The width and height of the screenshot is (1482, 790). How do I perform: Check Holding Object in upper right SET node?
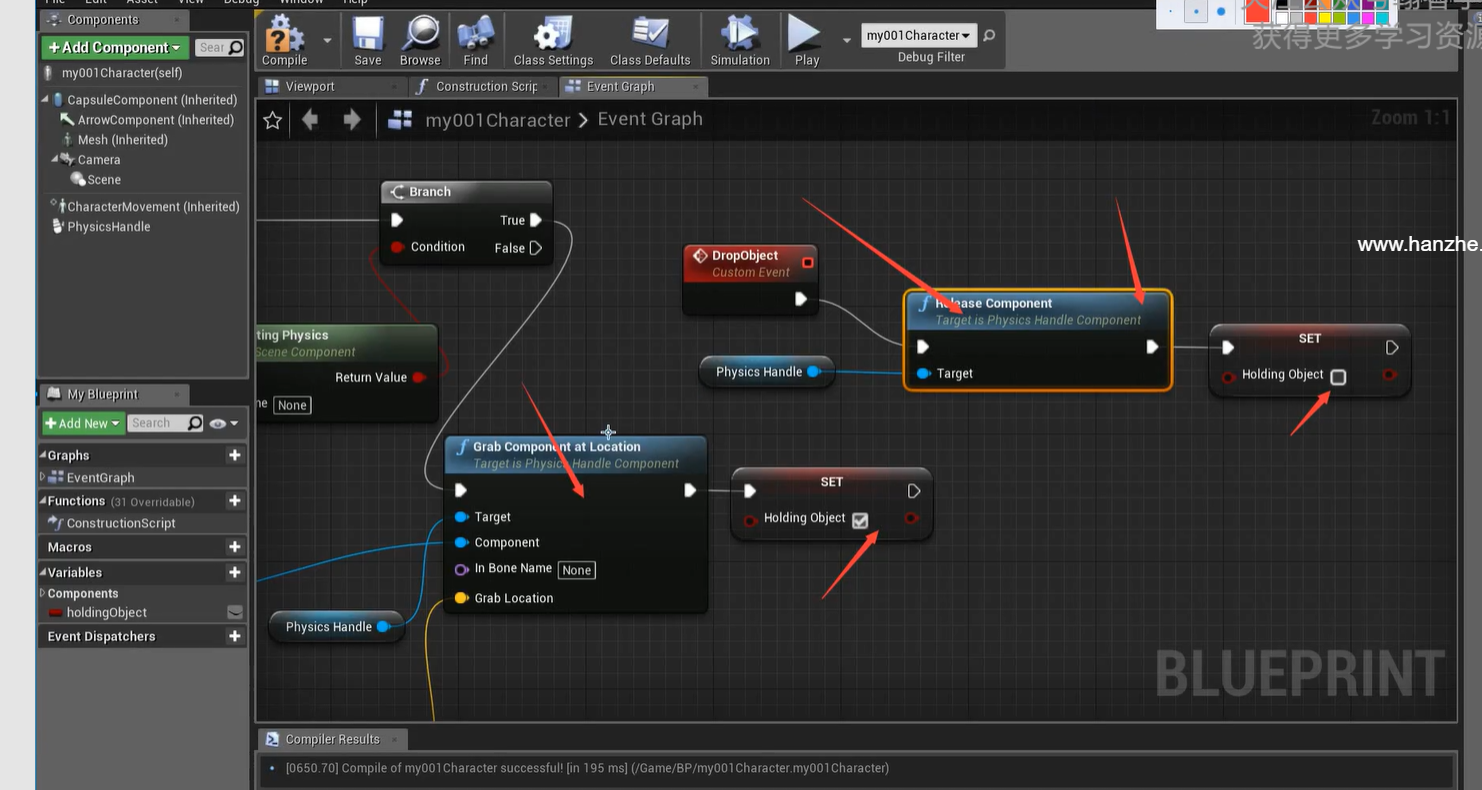[x=1338, y=377]
